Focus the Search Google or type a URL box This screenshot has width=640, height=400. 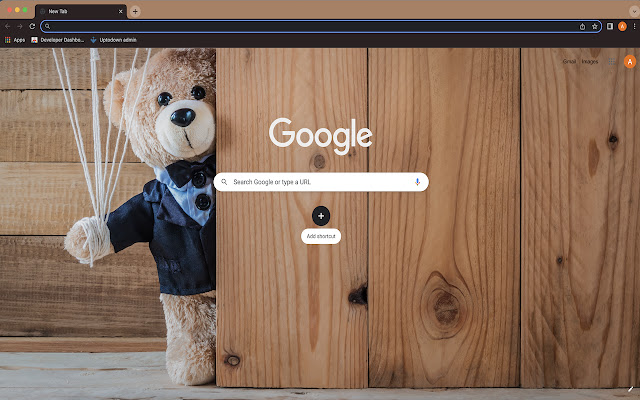click(321, 182)
